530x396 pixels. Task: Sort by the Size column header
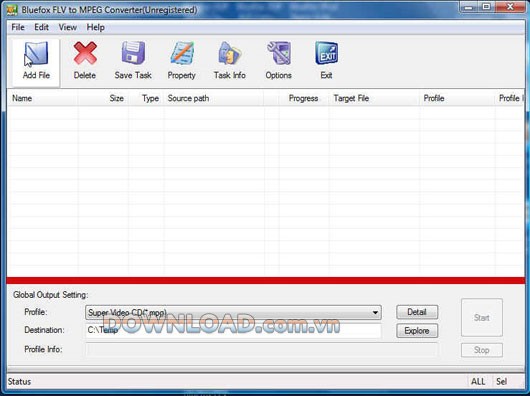103,98
